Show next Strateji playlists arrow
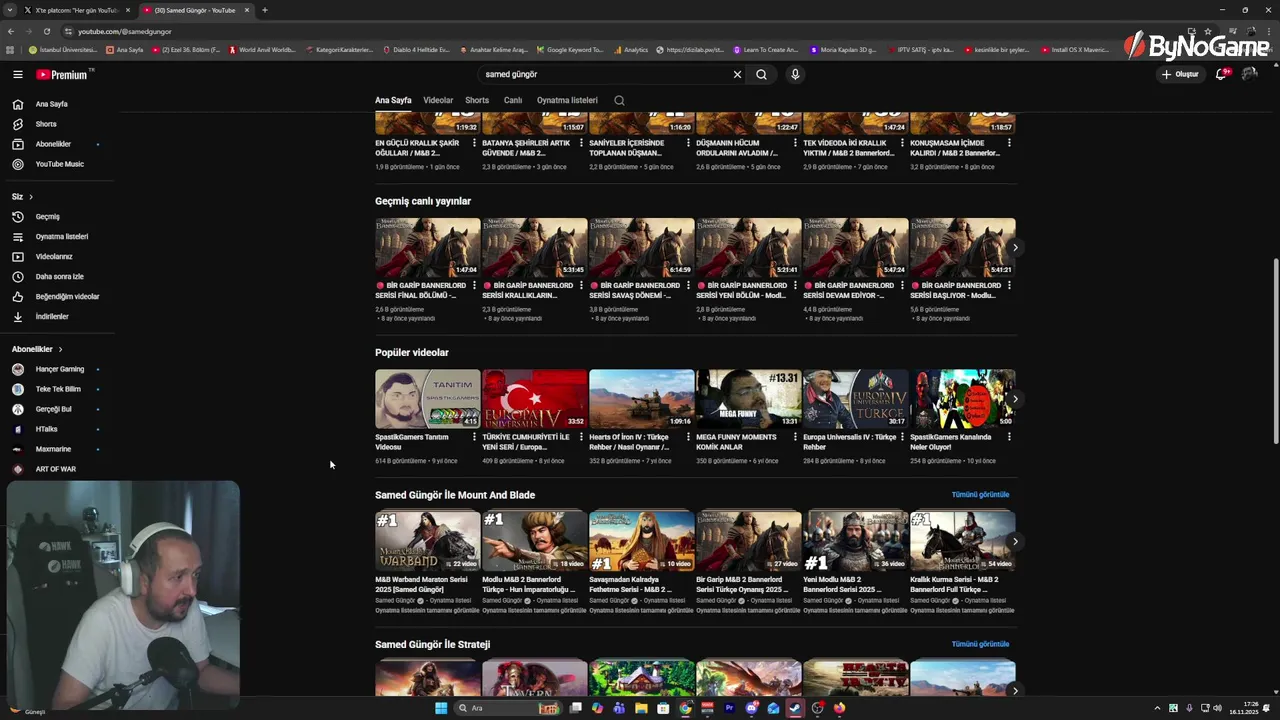1280x720 pixels. pos(1015,691)
